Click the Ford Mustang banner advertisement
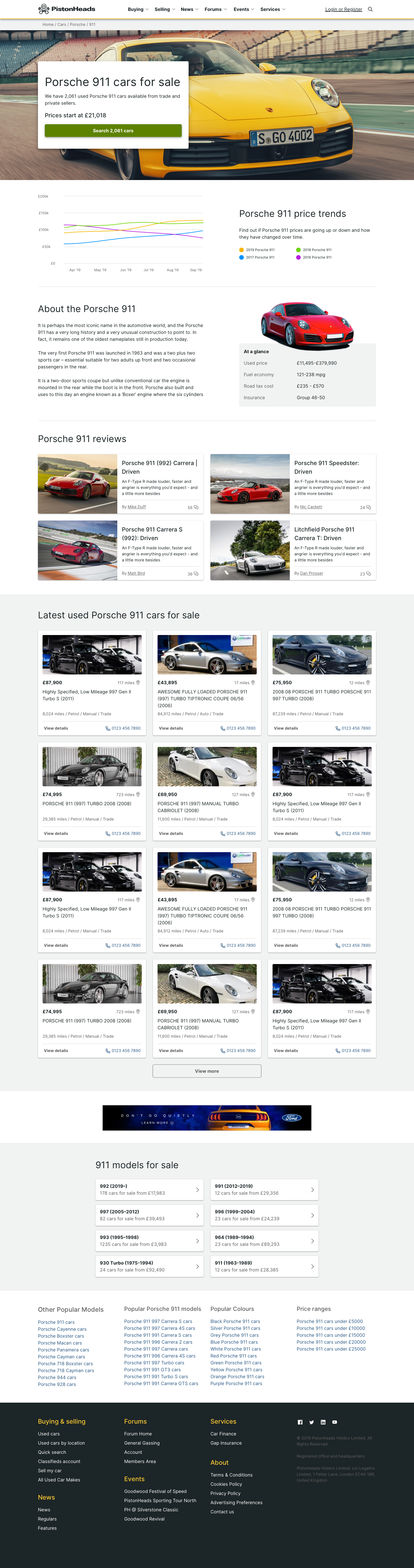 (207, 1118)
